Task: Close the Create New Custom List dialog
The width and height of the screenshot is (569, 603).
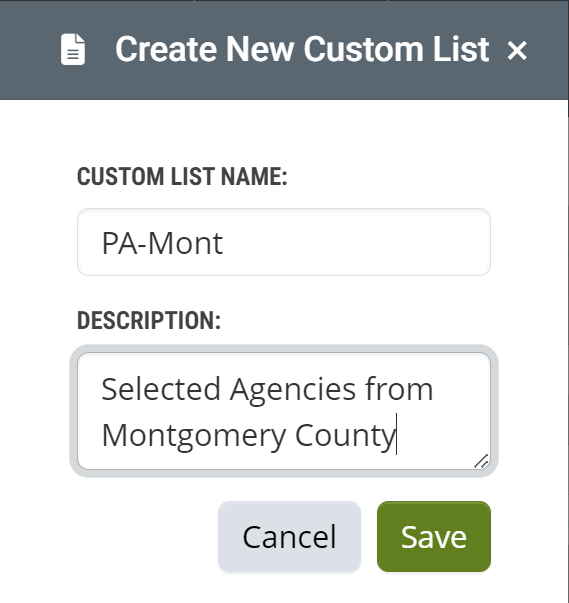Action: click(517, 50)
